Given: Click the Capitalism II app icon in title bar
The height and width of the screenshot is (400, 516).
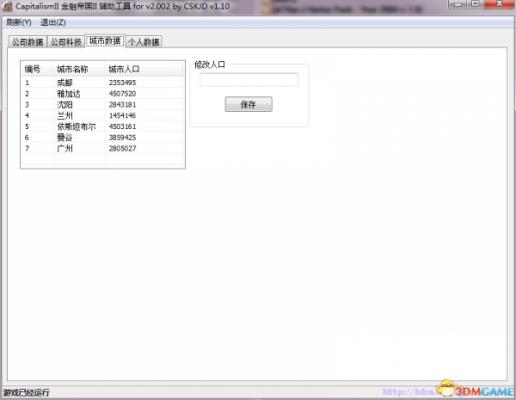Looking at the screenshot, I should (x=8, y=7).
